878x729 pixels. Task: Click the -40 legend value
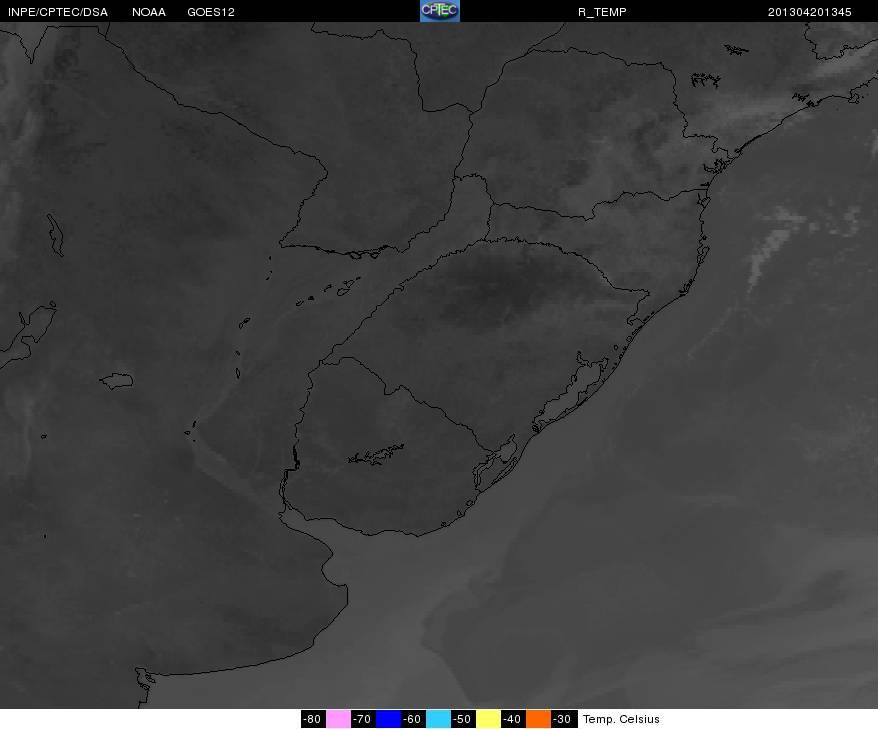coord(513,719)
